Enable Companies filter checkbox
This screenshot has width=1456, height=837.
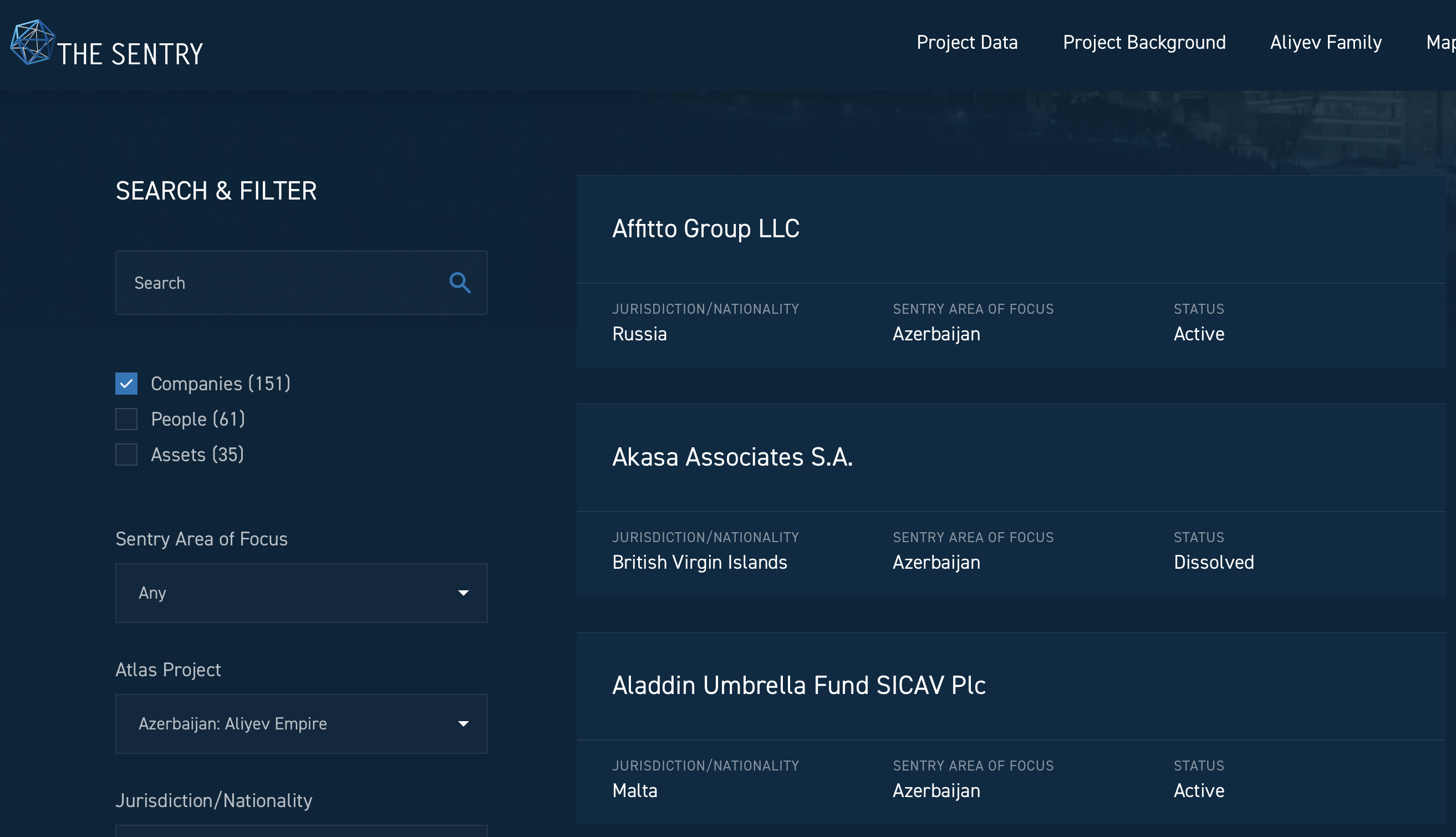pos(127,383)
